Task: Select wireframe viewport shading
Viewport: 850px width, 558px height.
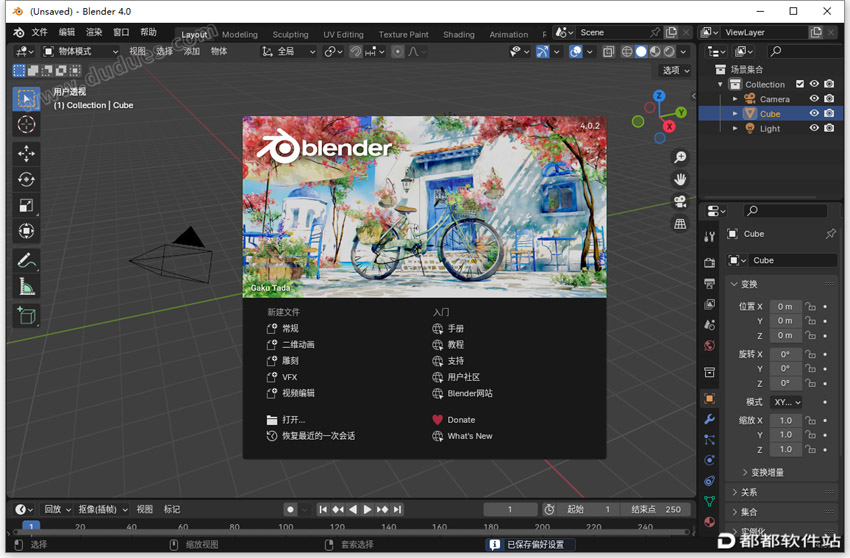Action: click(x=627, y=52)
